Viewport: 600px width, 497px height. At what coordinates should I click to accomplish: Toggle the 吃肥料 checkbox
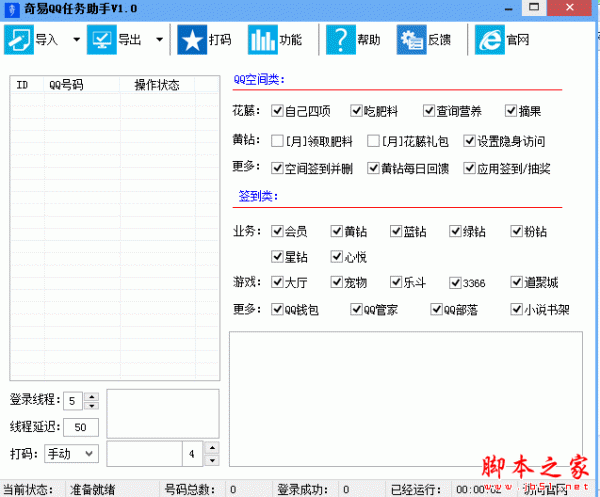[356, 111]
